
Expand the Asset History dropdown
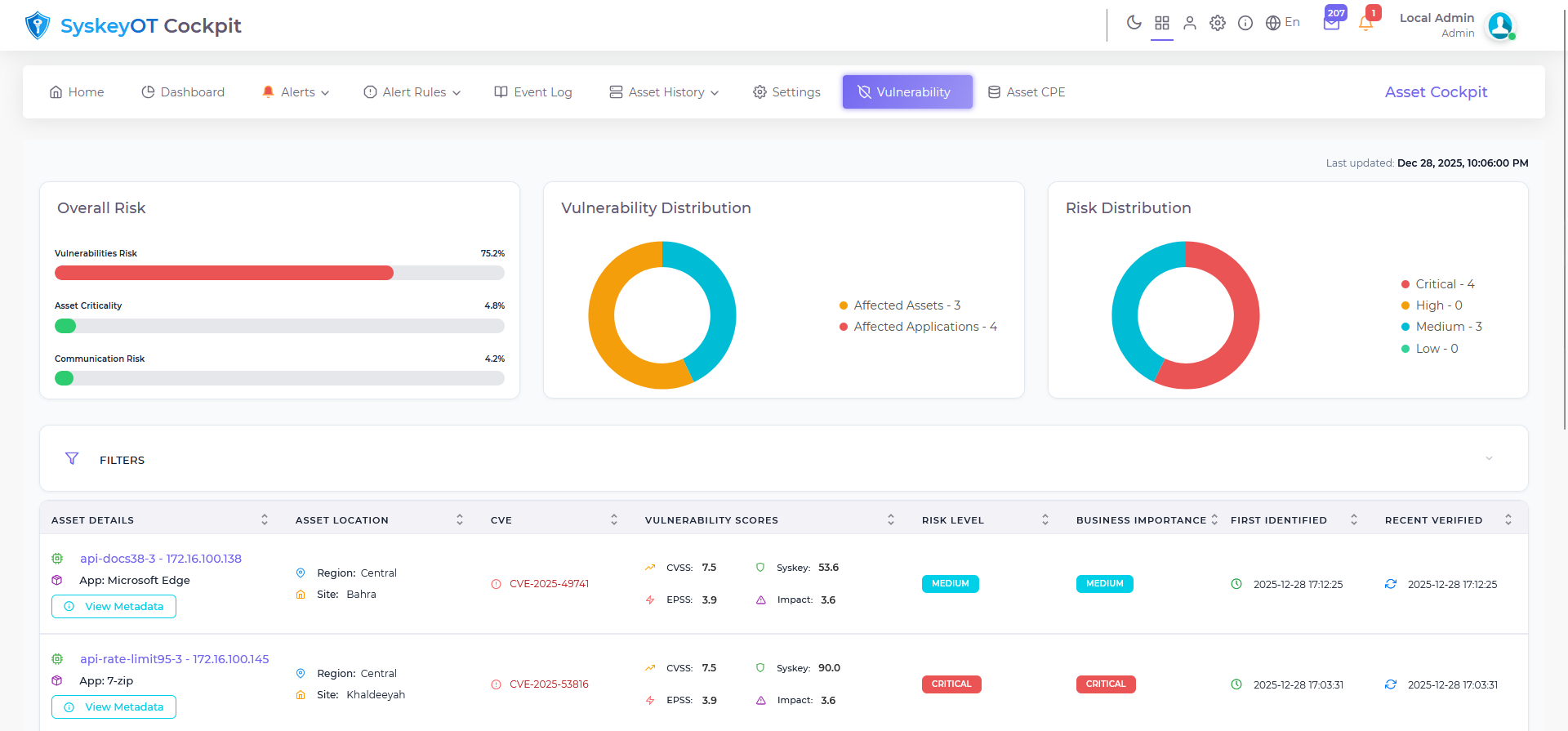click(664, 92)
